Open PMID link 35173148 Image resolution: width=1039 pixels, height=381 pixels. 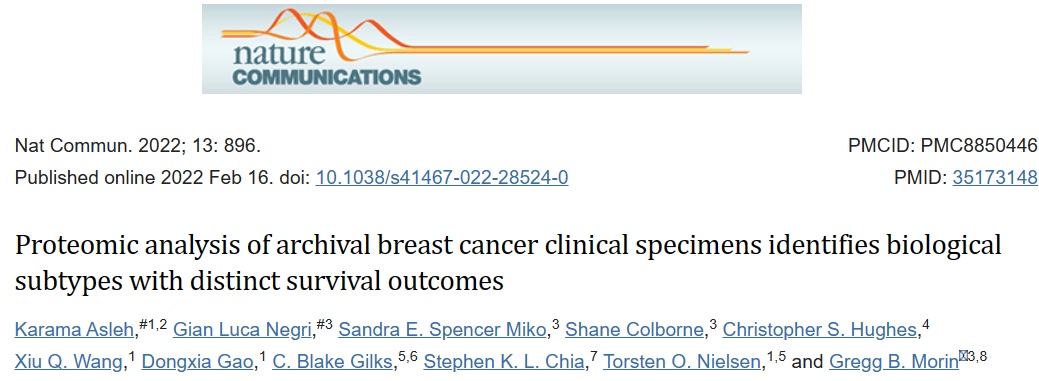click(x=995, y=178)
